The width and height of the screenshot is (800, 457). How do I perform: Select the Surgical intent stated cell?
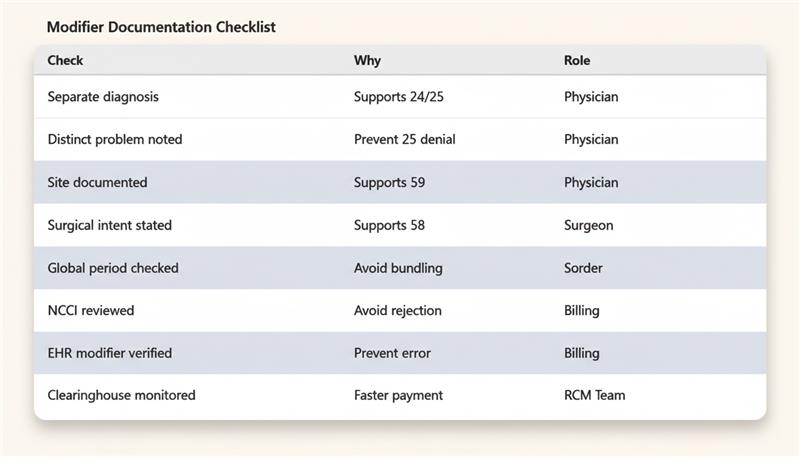coord(109,225)
